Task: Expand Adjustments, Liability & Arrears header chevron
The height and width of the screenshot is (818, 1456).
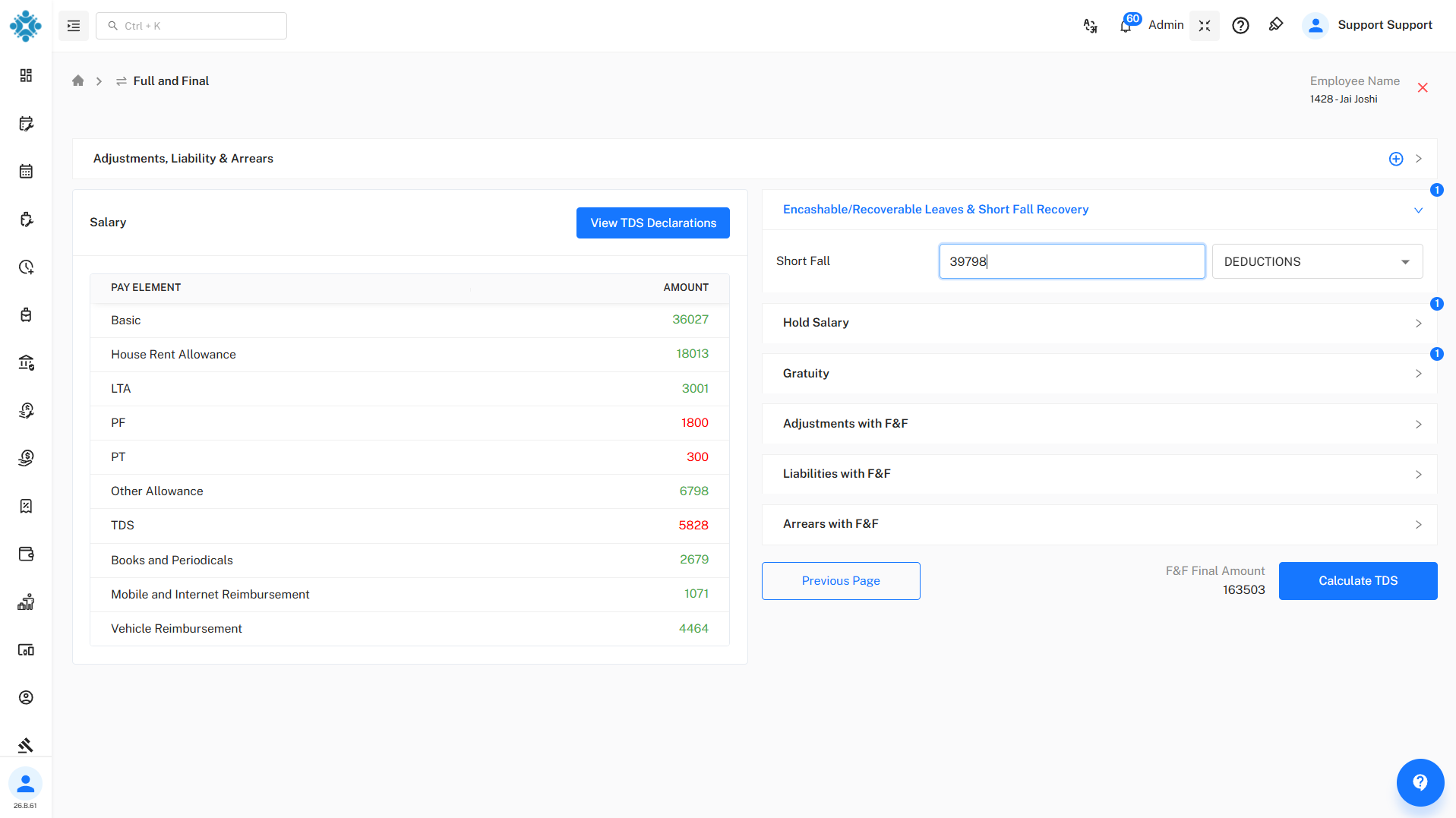Action: tap(1418, 159)
